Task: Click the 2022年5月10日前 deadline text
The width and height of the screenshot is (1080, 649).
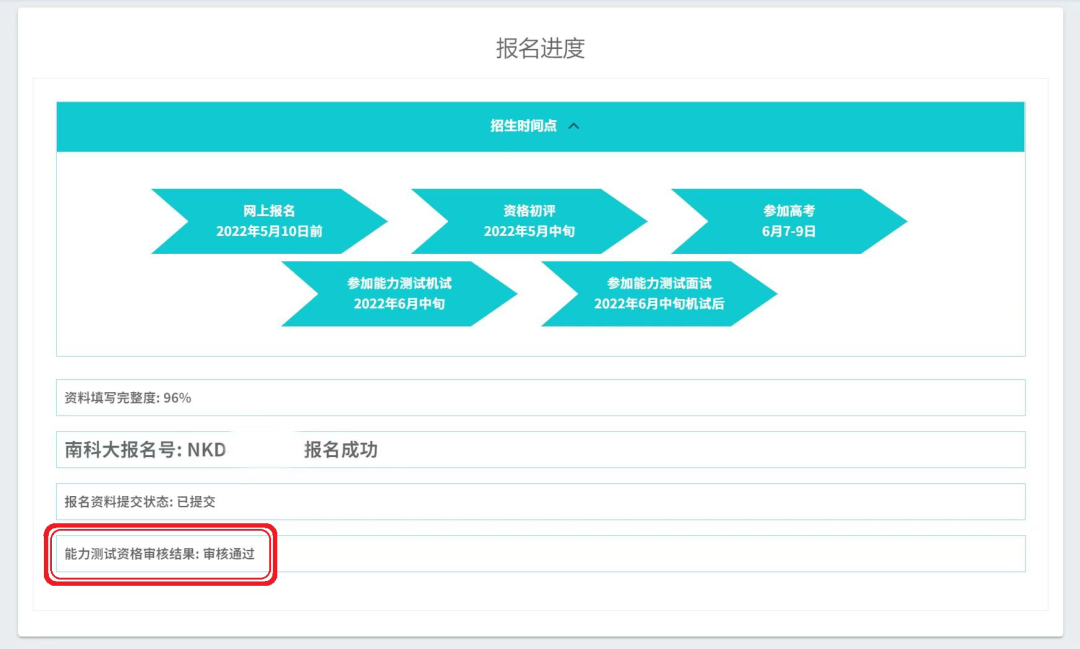Action: click(x=269, y=231)
